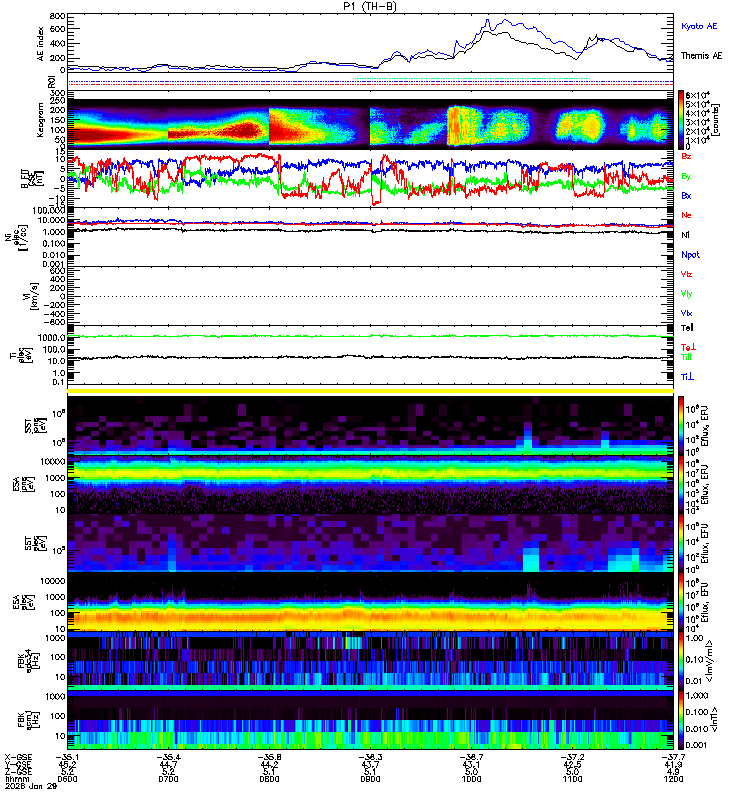The height and width of the screenshot is (800, 750).
Task: Click the bottom FBK nT color bar
Action: click(x=681, y=720)
